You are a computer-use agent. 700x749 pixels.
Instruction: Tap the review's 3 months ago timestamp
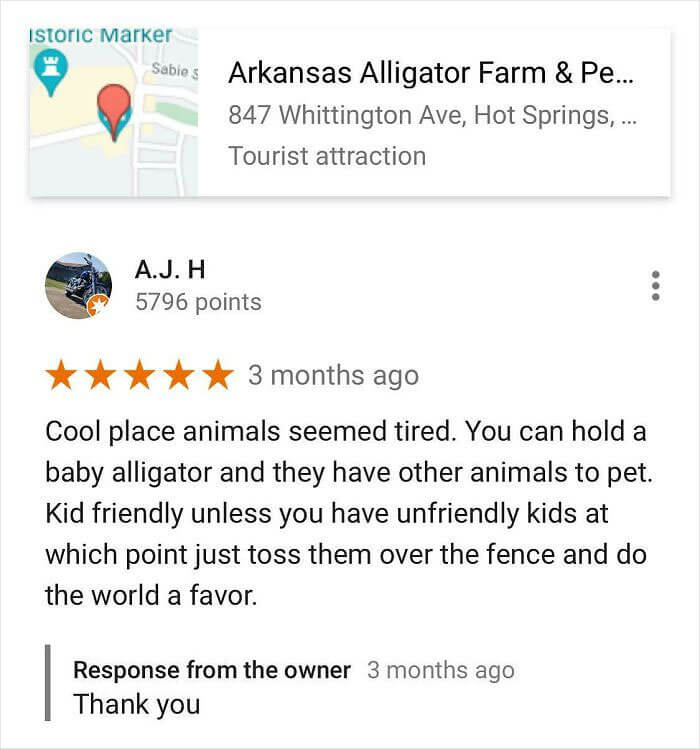coord(334,375)
